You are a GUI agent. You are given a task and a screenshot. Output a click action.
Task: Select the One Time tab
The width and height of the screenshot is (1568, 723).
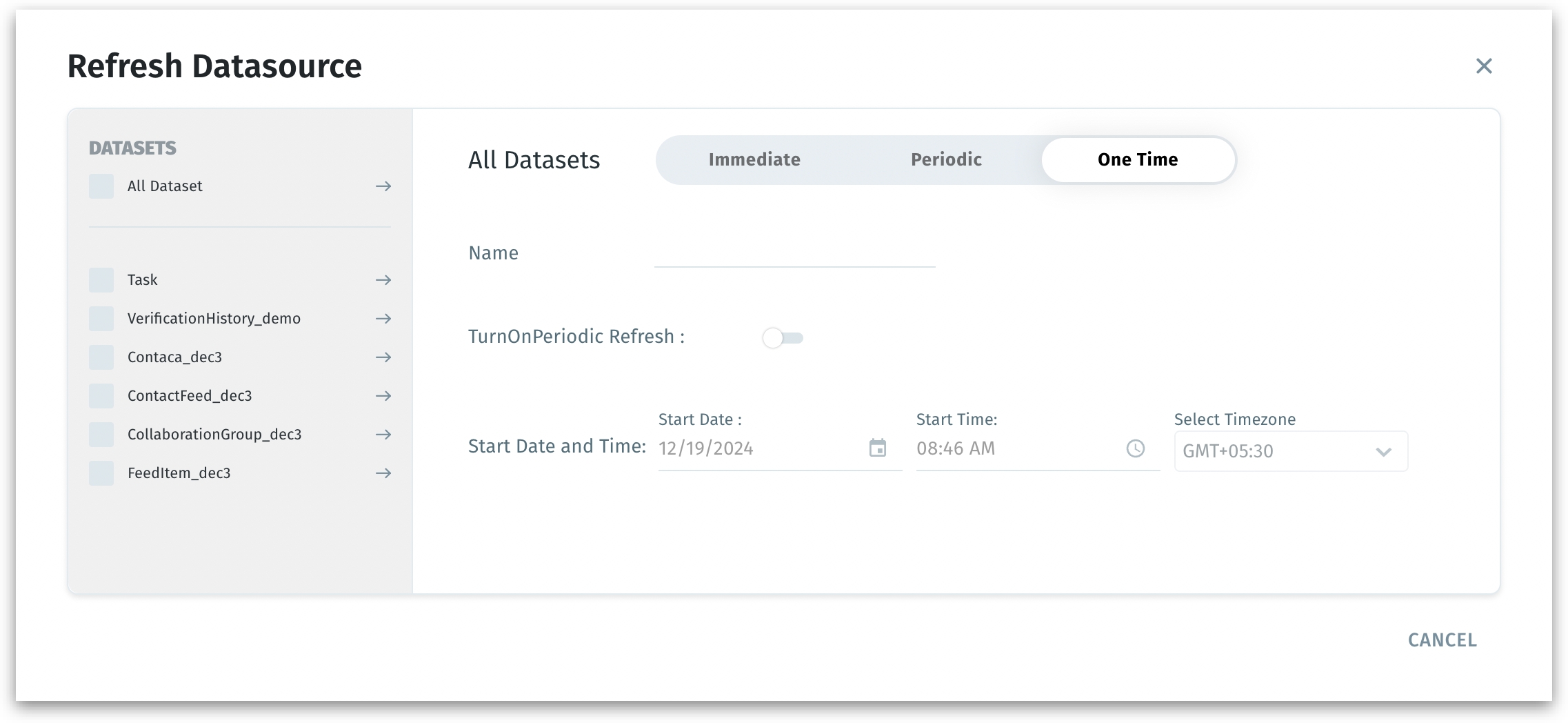pyautogui.click(x=1137, y=160)
